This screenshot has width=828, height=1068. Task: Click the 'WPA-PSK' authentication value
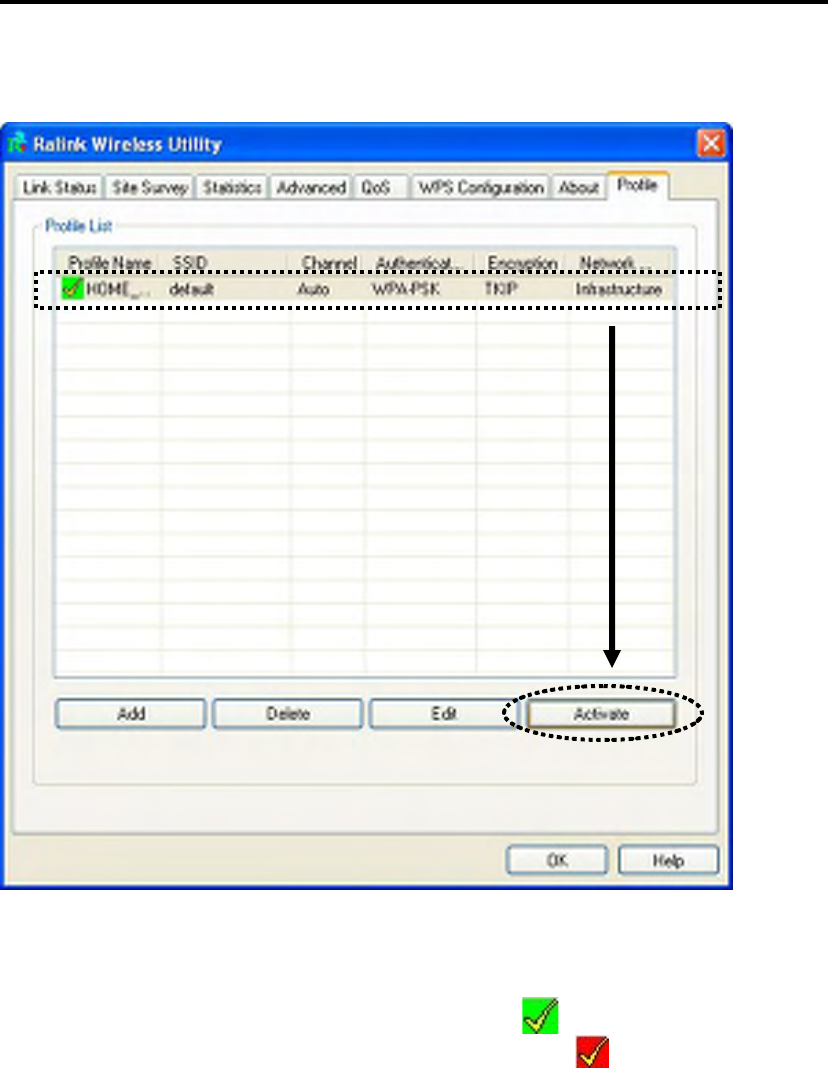tap(405, 289)
